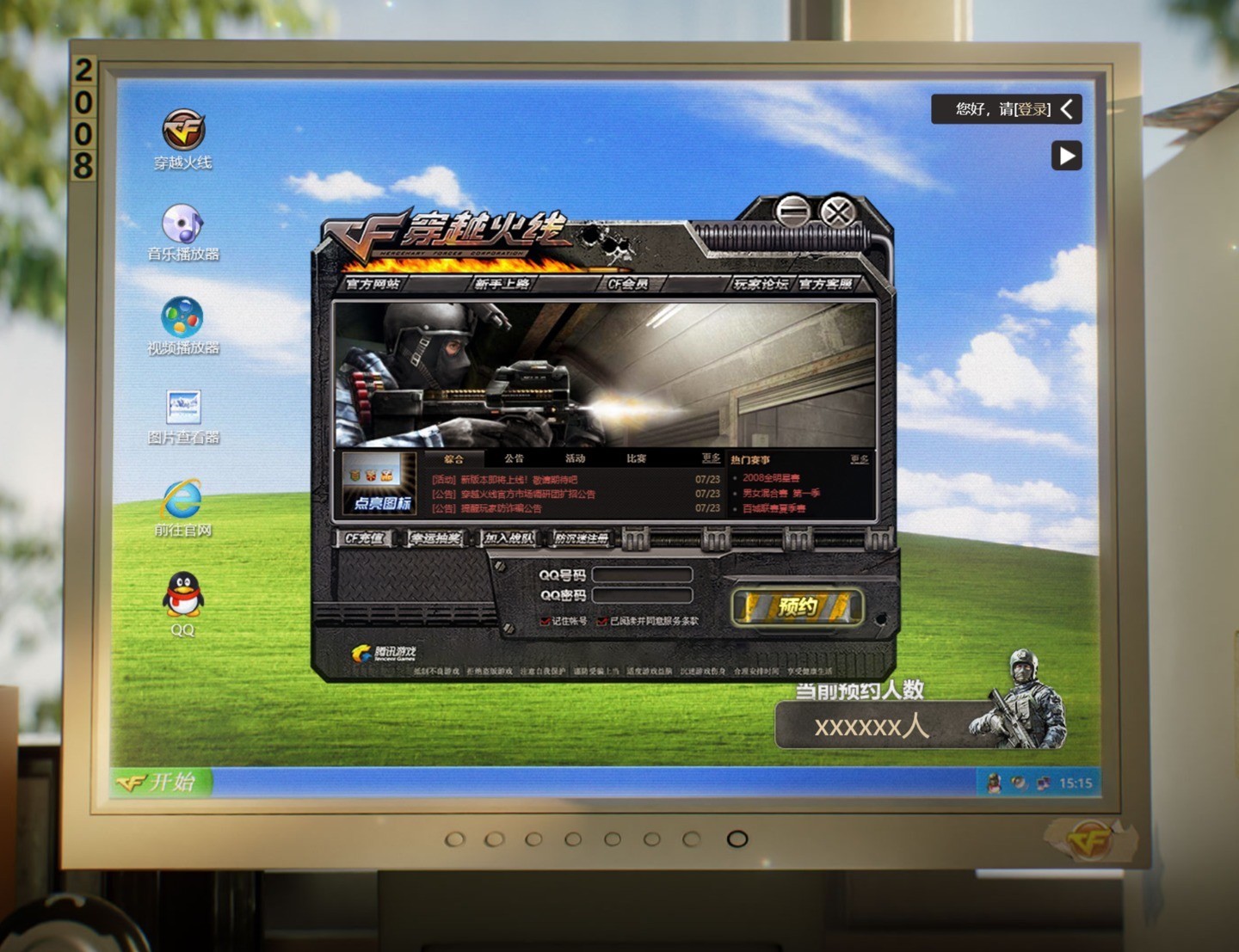Screen dimensions: 1239x952
Task: Toggle the 记住帐号 checkbox
Action: 545,621
